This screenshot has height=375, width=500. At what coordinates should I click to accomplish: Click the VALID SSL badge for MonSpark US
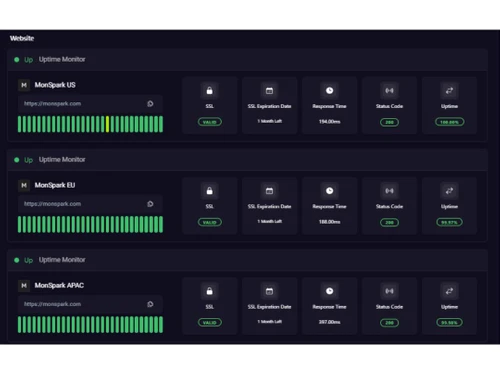[210, 122]
